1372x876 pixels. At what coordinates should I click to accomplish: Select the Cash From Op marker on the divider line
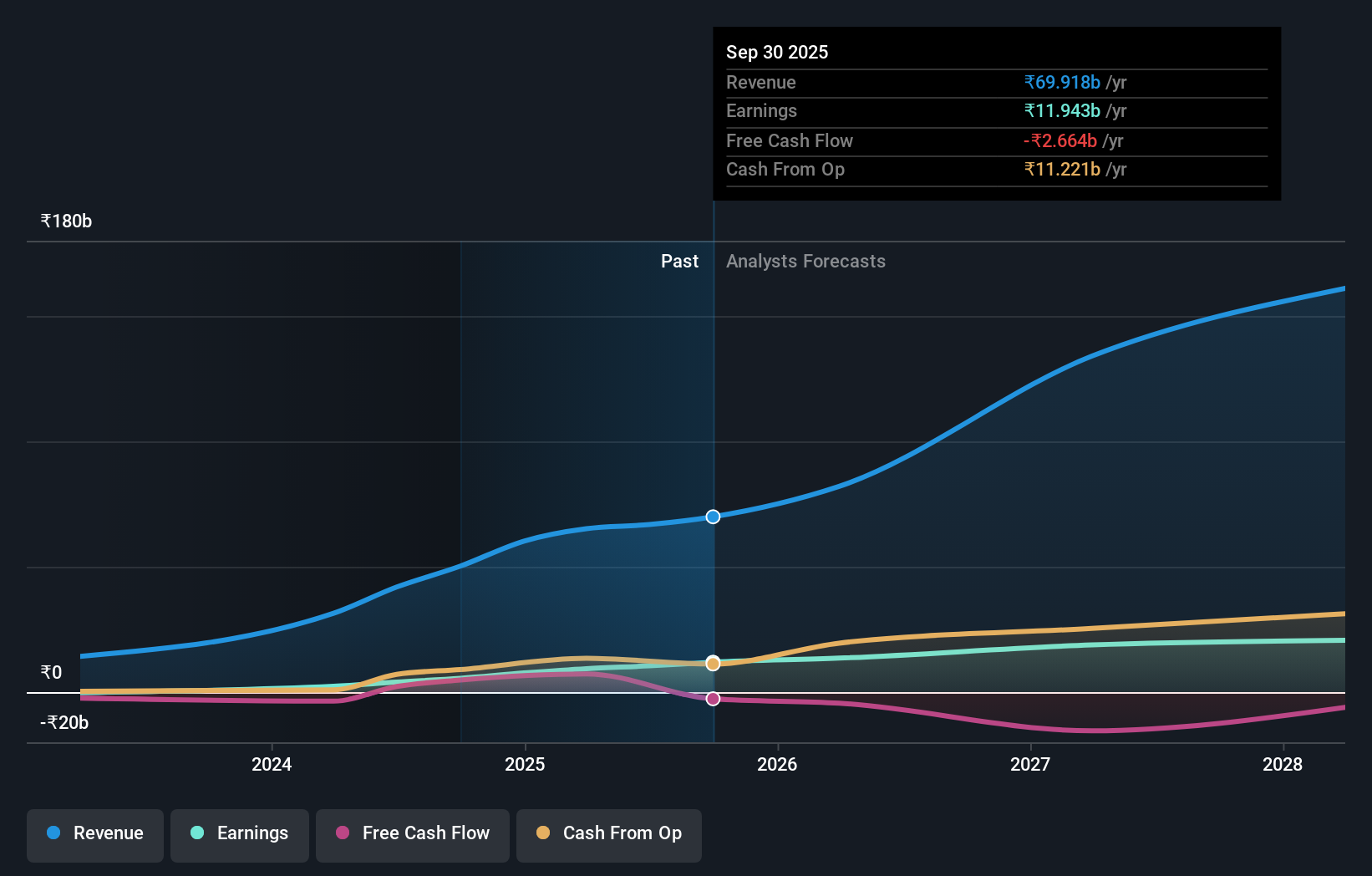[713, 663]
